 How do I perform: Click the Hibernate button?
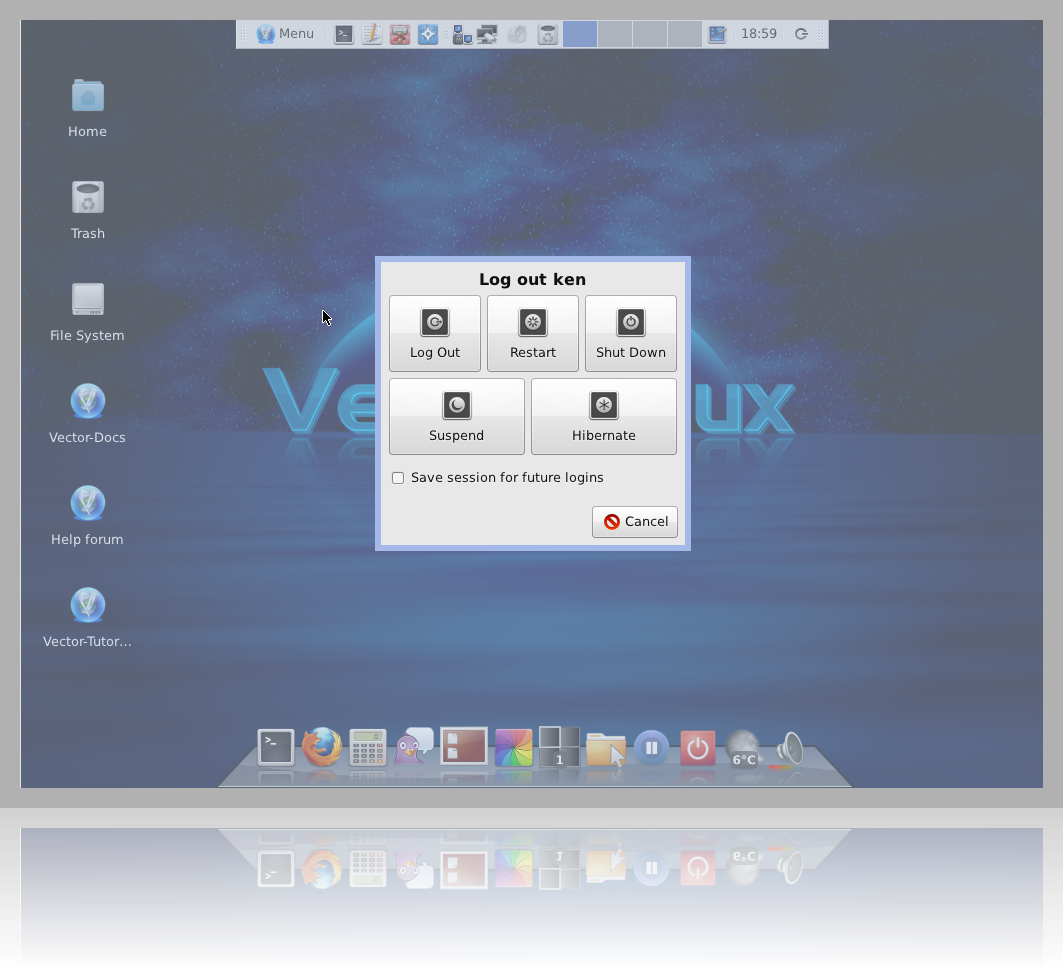pos(603,416)
